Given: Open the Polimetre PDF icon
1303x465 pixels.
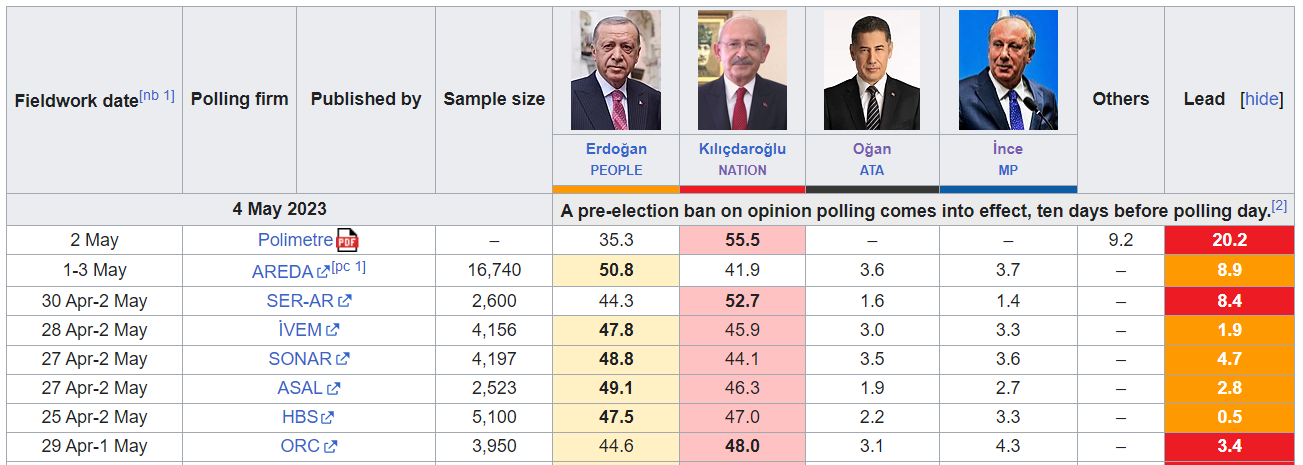Looking at the screenshot, I should [347, 240].
